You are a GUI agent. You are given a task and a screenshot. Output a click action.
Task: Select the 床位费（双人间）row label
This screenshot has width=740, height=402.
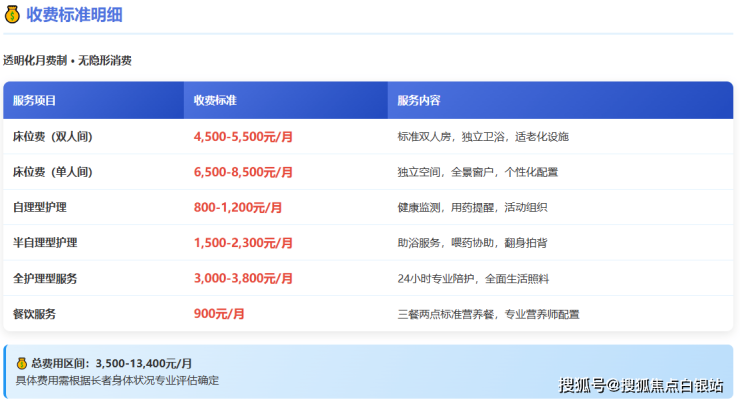coord(52,136)
